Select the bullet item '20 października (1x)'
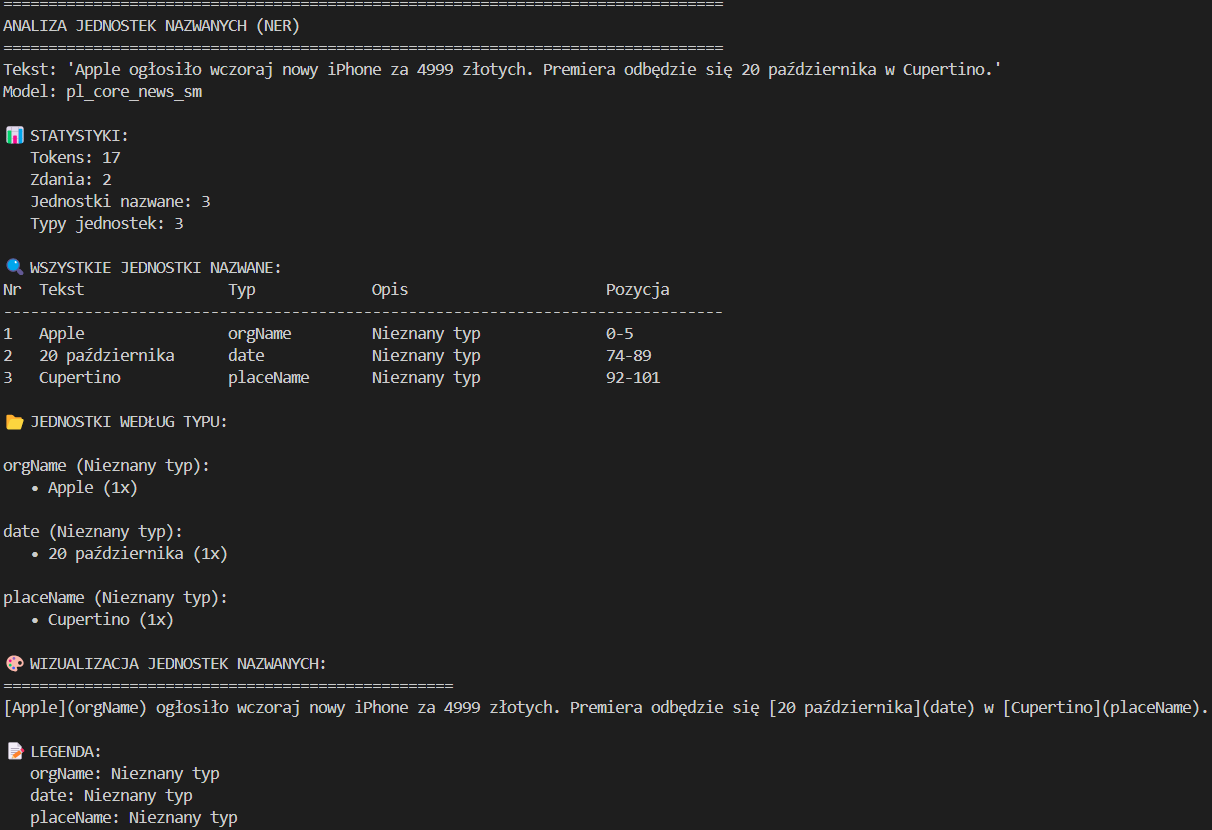This screenshot has width=1212, height=830. tap(138, 553)
